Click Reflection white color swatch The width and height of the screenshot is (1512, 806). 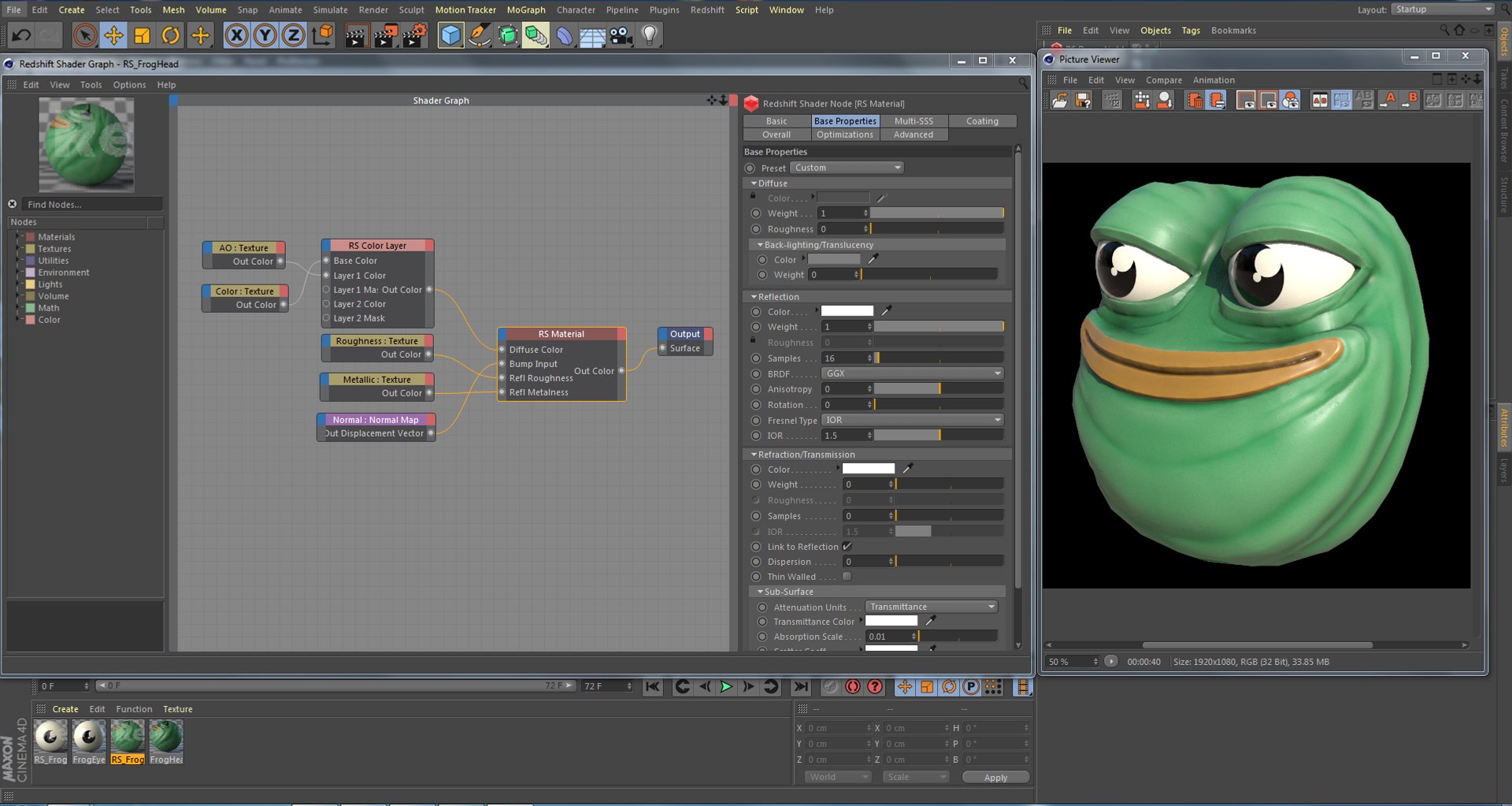pyautogui.click(x=847, y=311)
